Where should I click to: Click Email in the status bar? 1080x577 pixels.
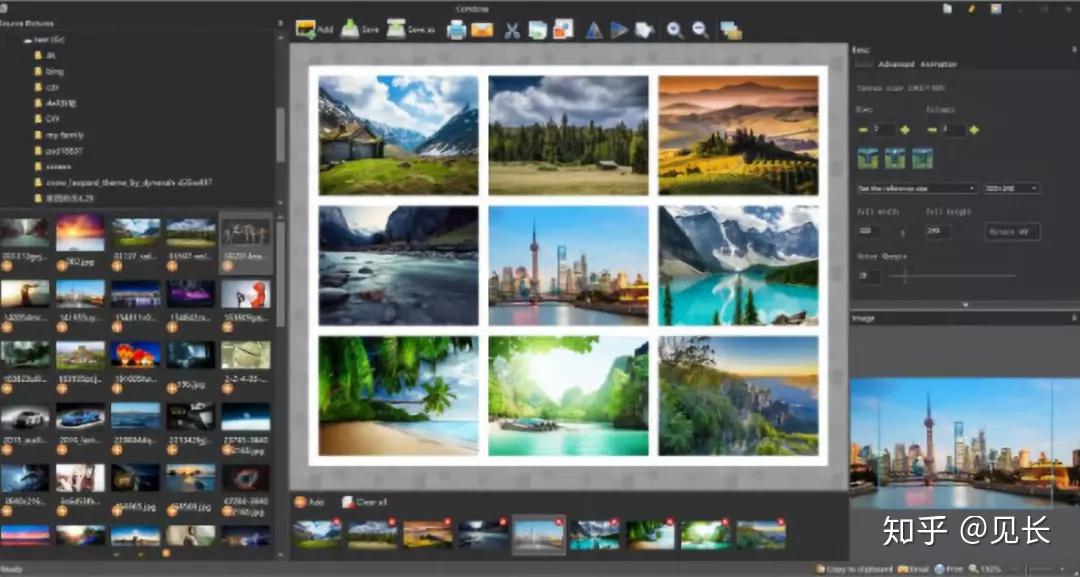[x=914, y=569]
